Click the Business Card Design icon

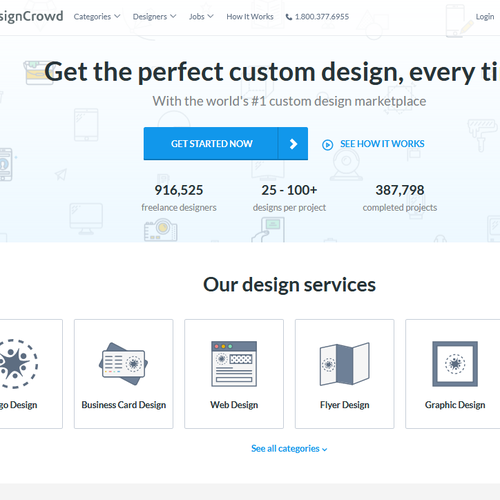[123, 364]
